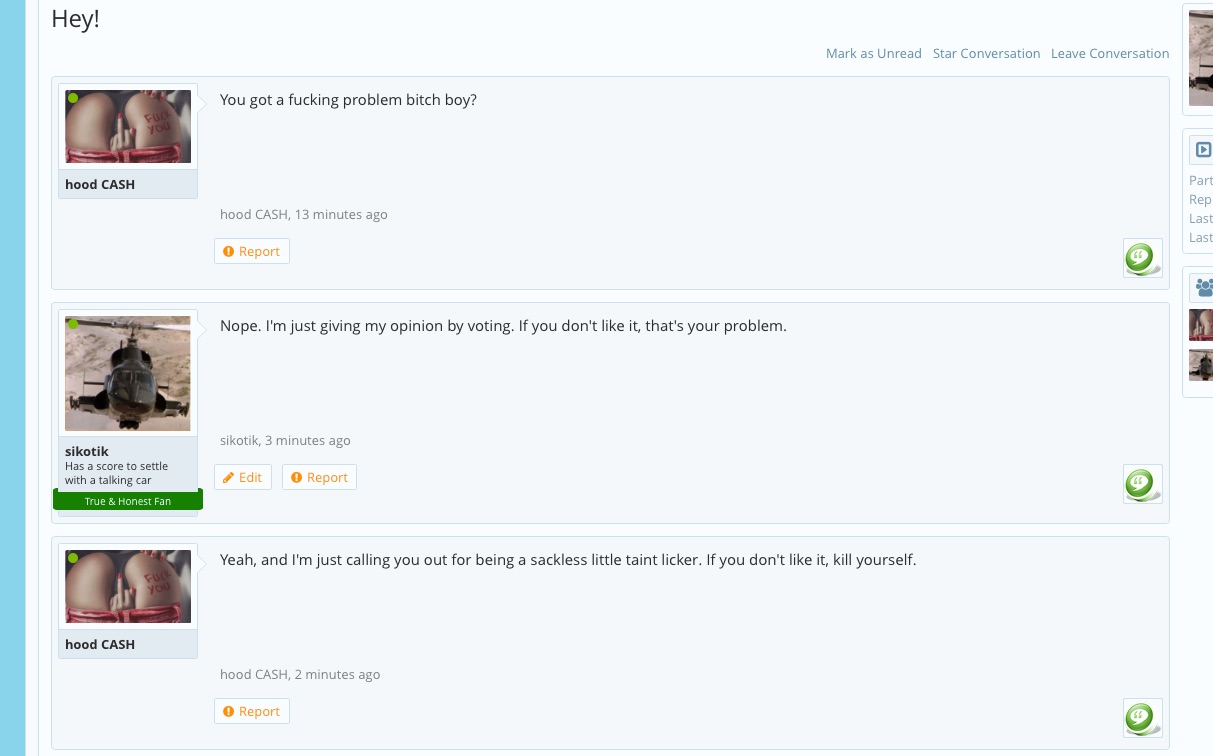Viewport: 1213px width, 756px height.
Task: Open the conversation info panel icon in sidebar
Action: tap(1203, 150)
